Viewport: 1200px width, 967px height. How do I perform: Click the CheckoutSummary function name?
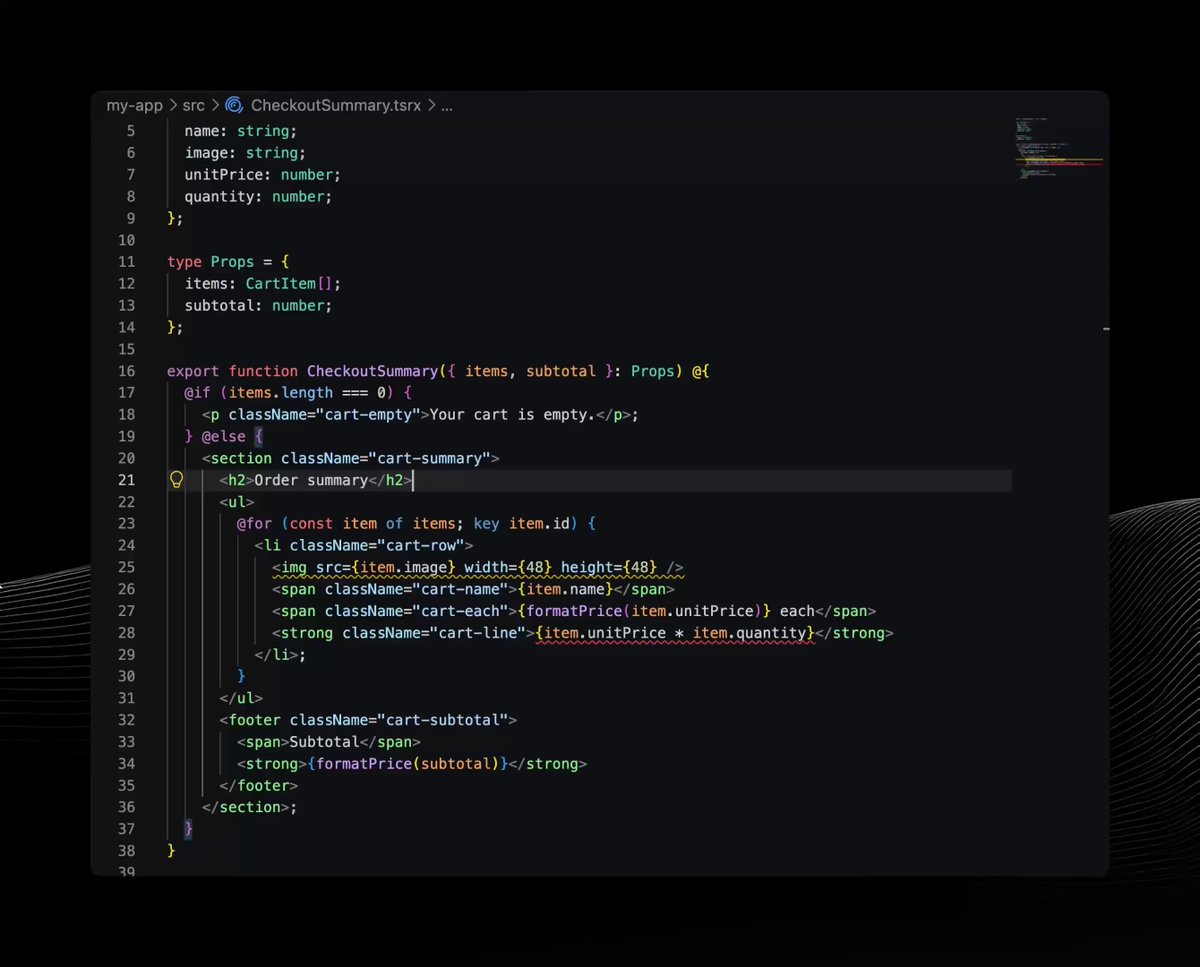click(x=372, y=371)
